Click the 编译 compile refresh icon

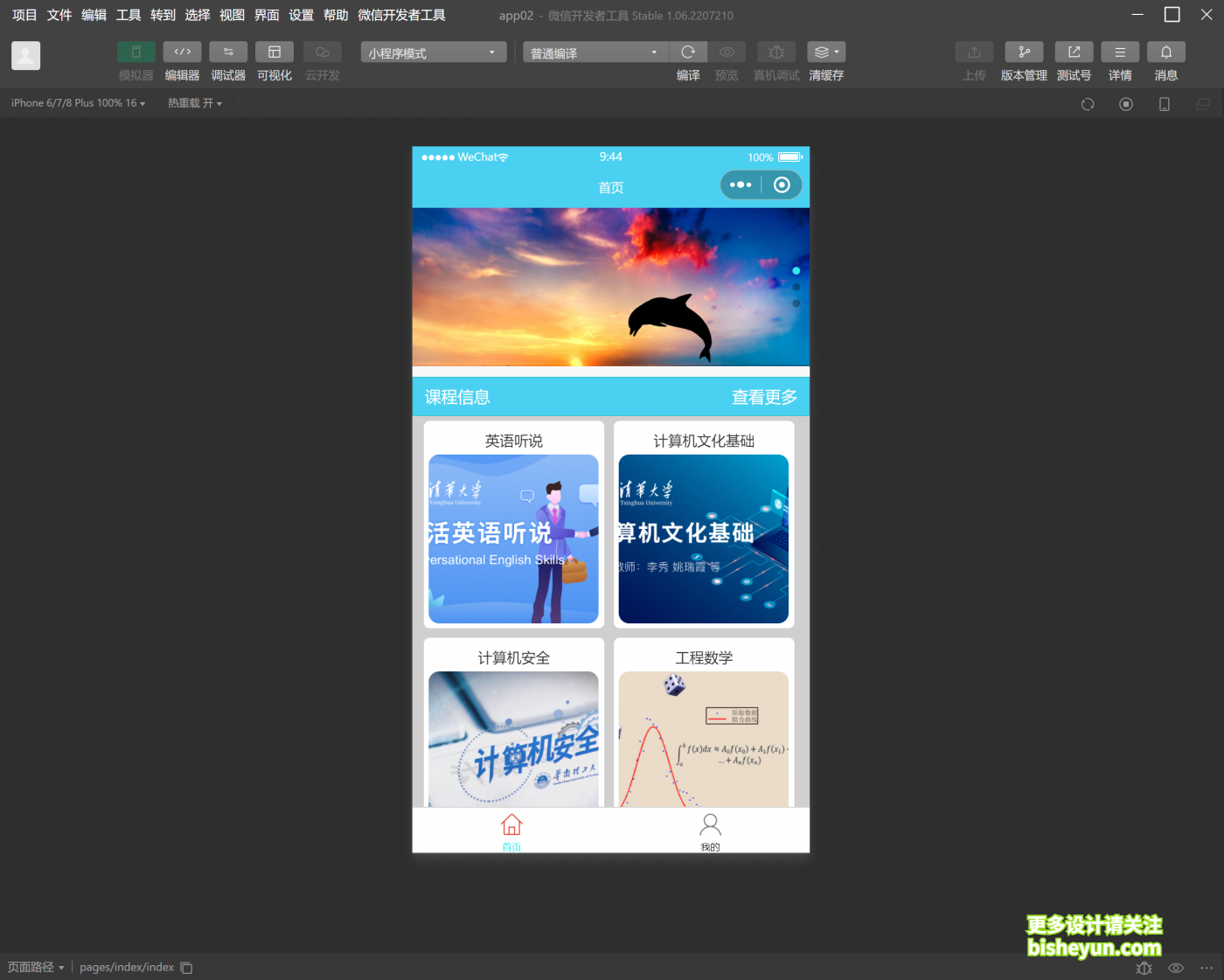tap(688, 52)
